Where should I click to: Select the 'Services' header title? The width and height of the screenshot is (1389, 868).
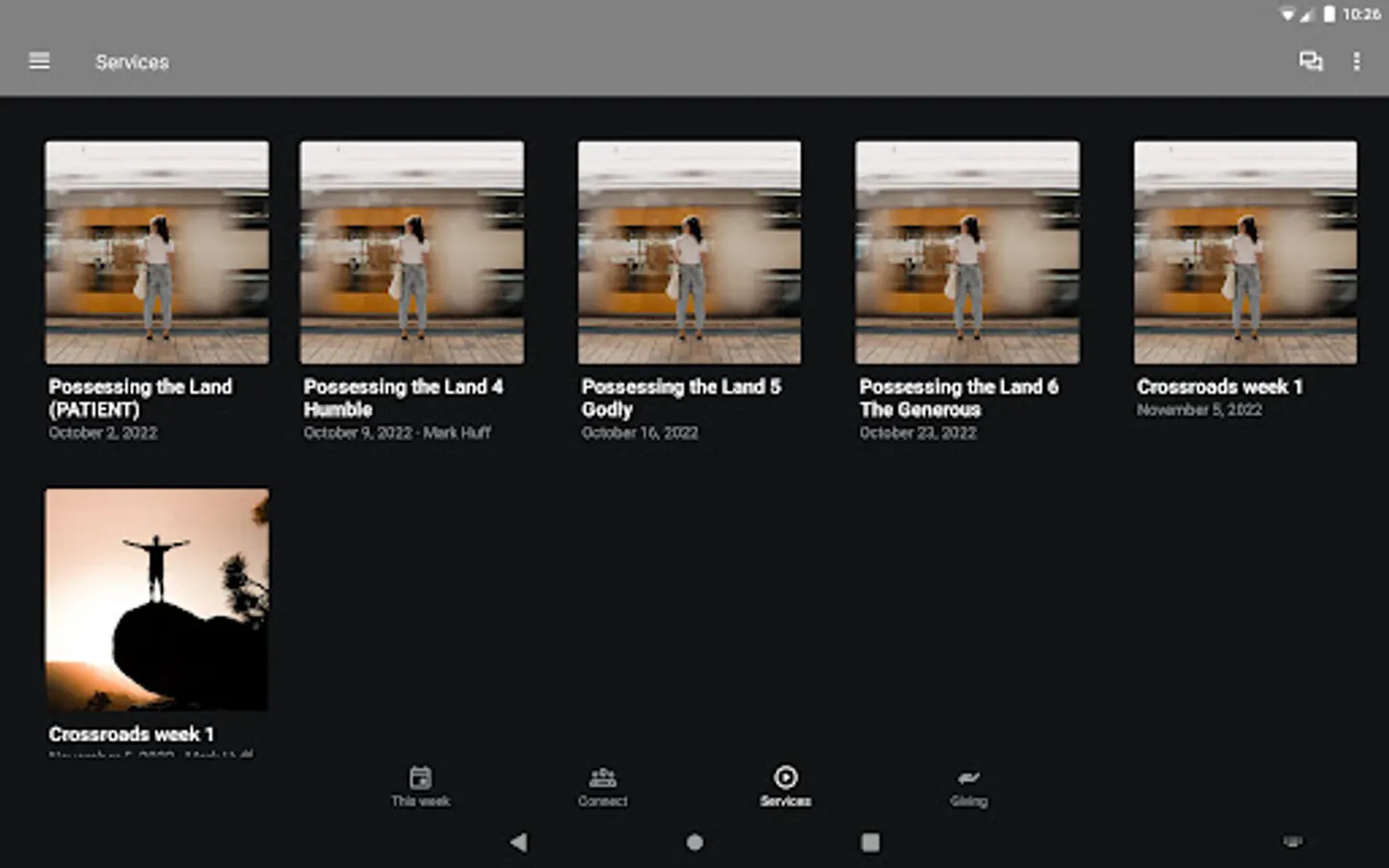pos(132,62)
